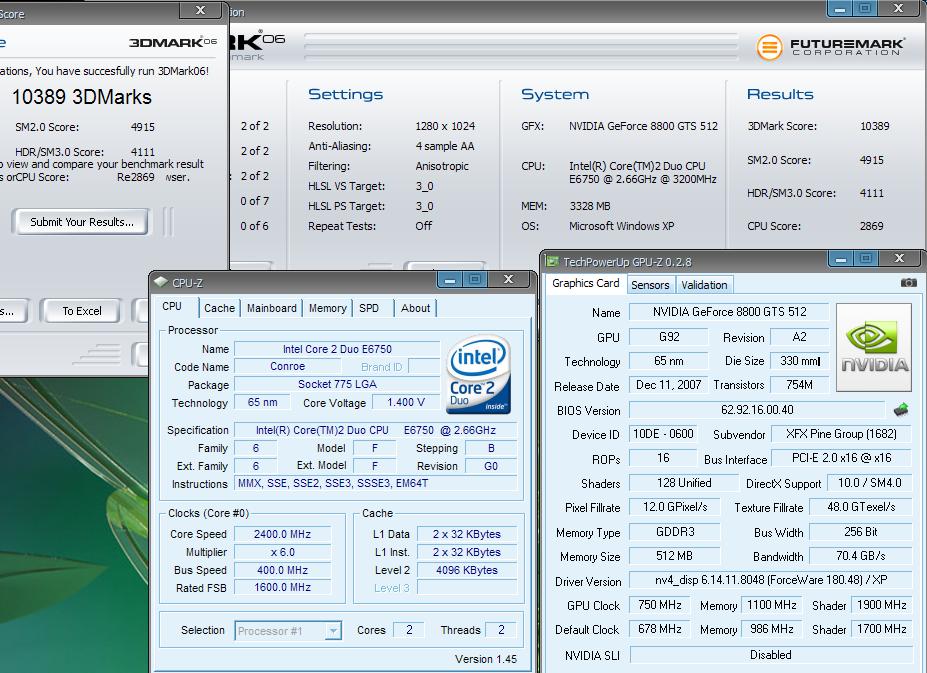The image size is (927, 673).
Task: Click the Multiplier x 6.0 value
Action: pos(282,552)
